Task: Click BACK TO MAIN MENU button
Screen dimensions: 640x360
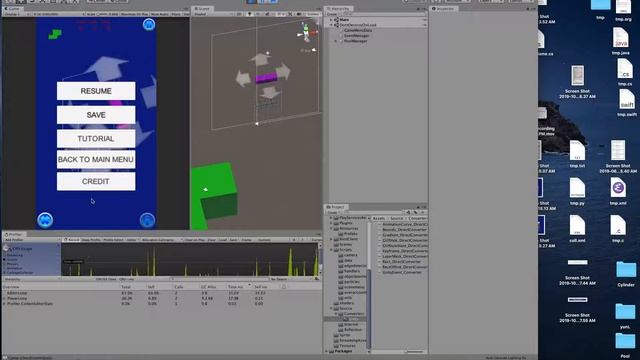Action: (96, 159)
